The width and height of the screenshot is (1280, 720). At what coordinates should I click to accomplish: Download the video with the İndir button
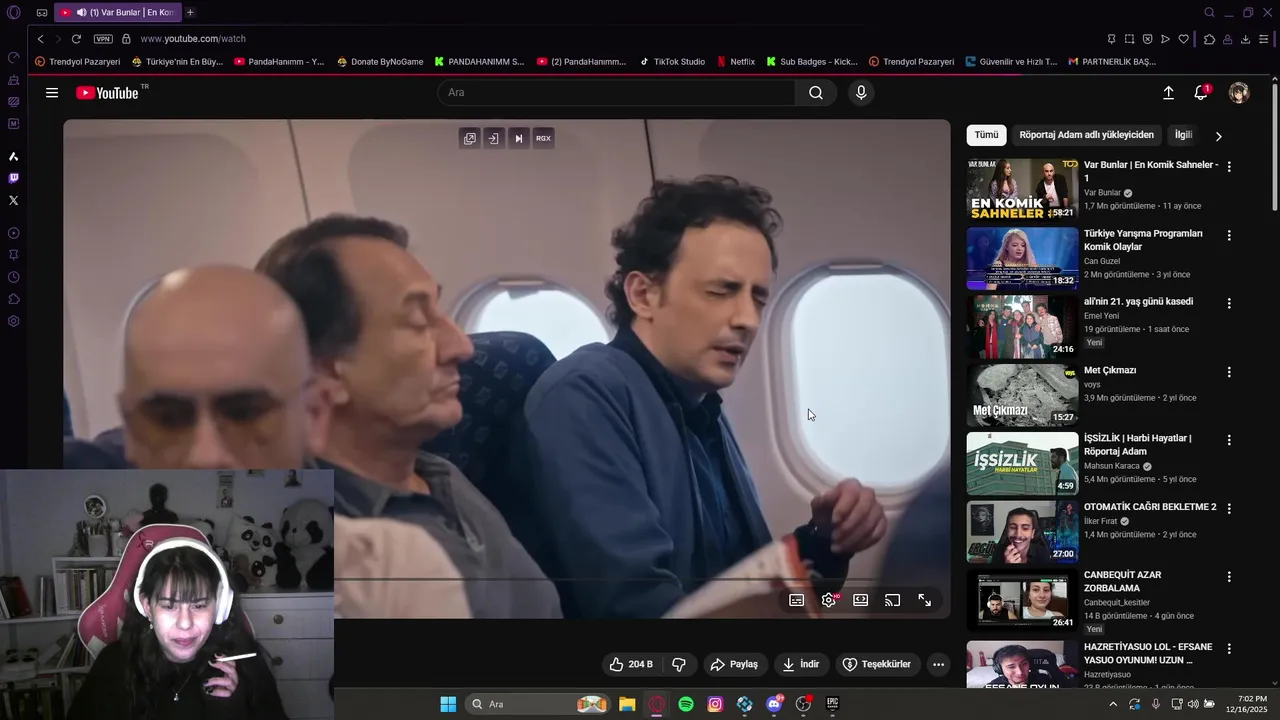point(801,664)
